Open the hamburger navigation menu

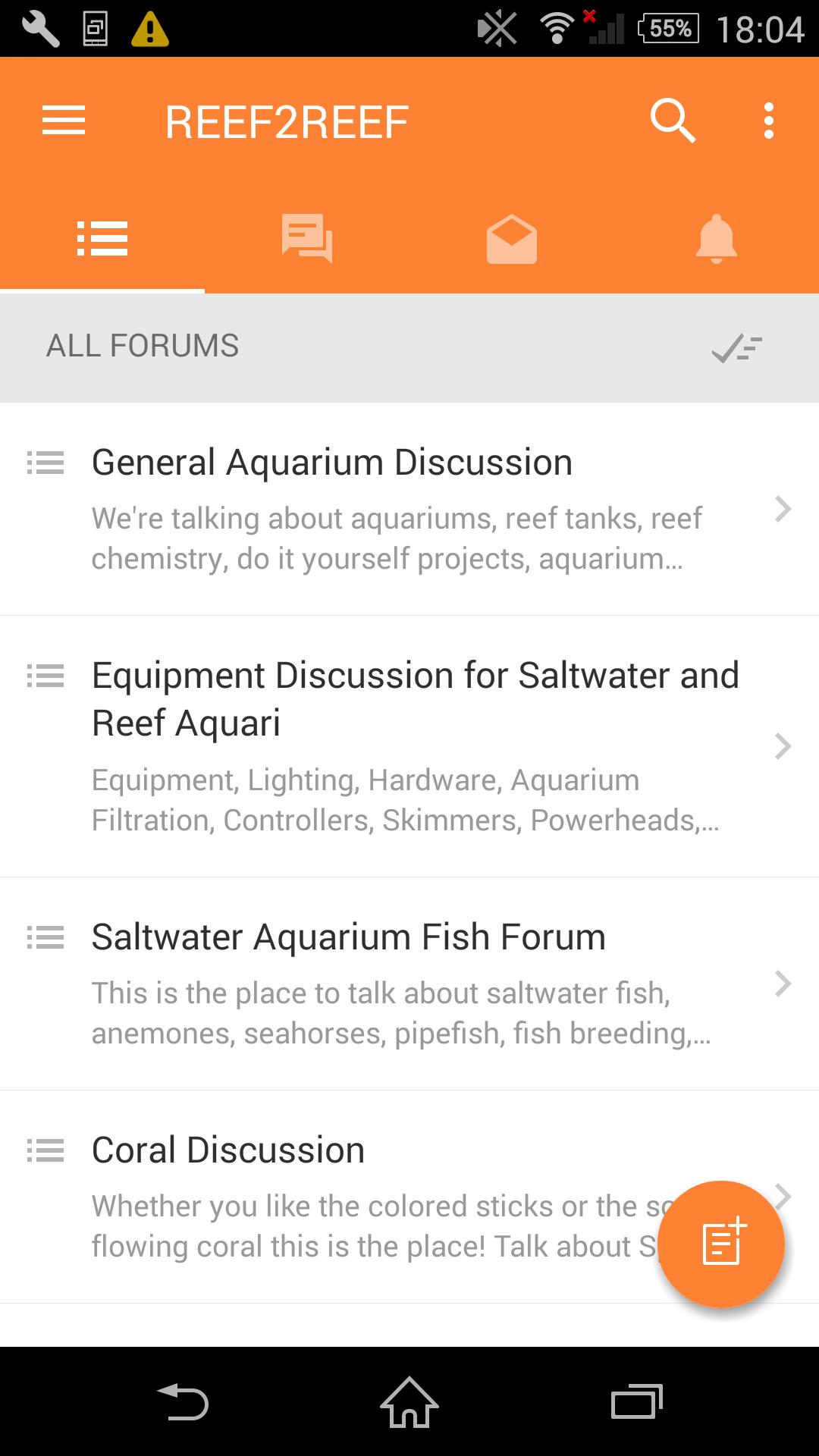click(64, 121)
